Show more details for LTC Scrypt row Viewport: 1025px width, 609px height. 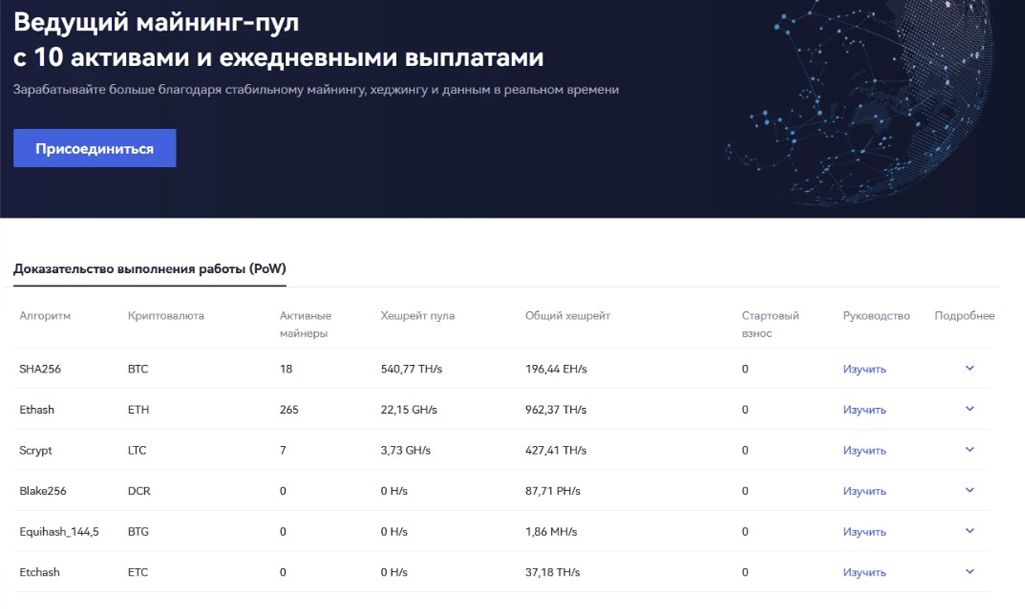pos(969,450)
